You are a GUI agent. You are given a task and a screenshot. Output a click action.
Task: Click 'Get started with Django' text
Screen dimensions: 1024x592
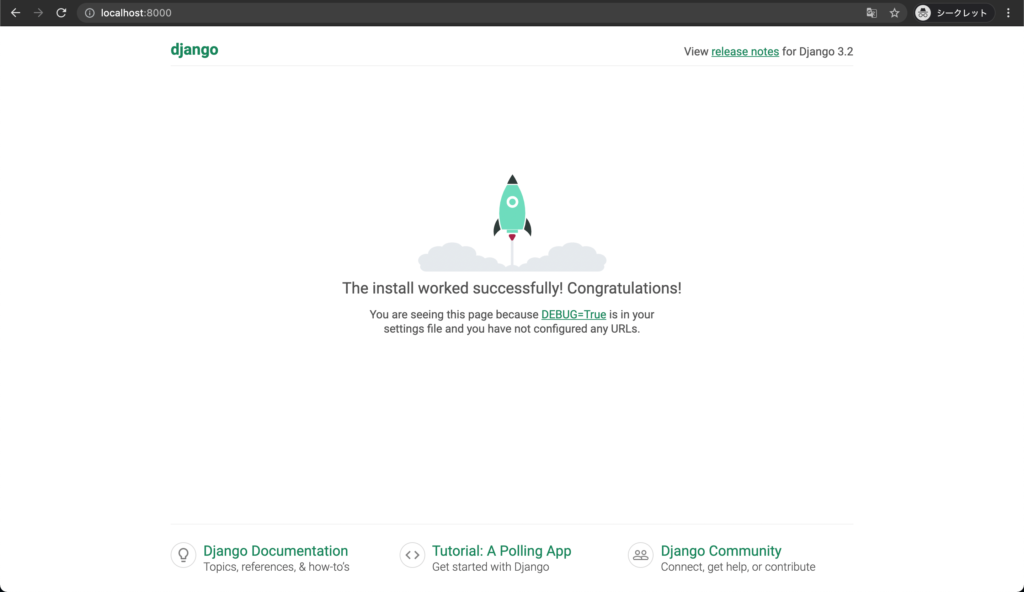click(490, 567)
